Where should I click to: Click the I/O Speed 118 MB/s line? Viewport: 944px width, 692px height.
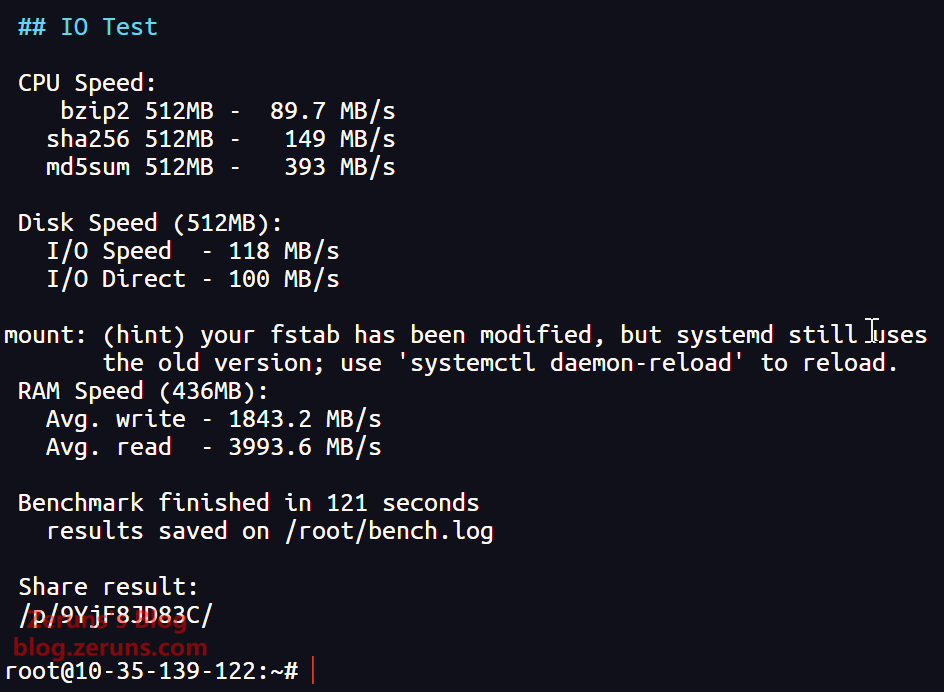tap(193, 251)
